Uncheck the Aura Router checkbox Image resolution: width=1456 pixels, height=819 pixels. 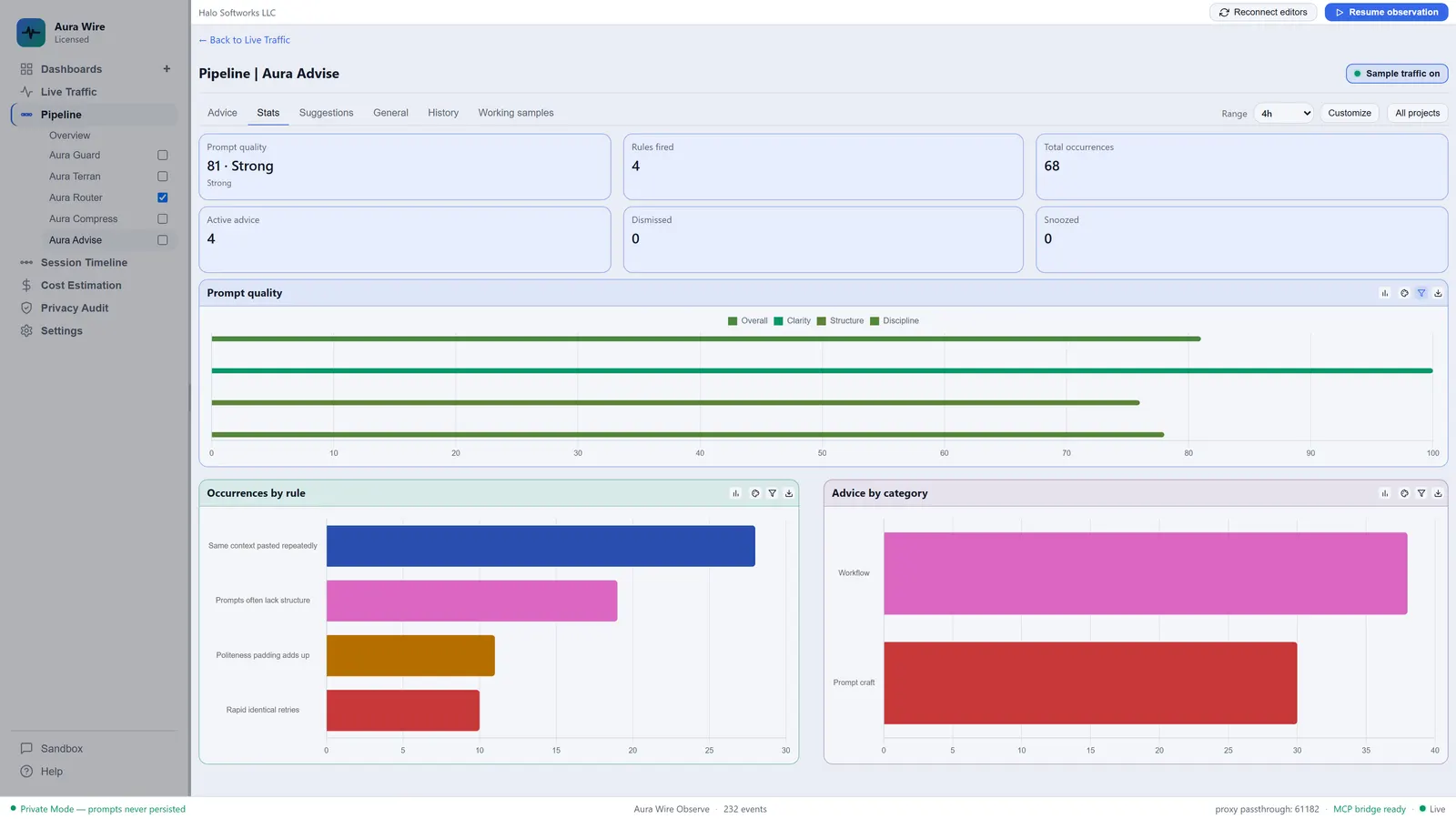pyautogui.click(x=163, y=197)
